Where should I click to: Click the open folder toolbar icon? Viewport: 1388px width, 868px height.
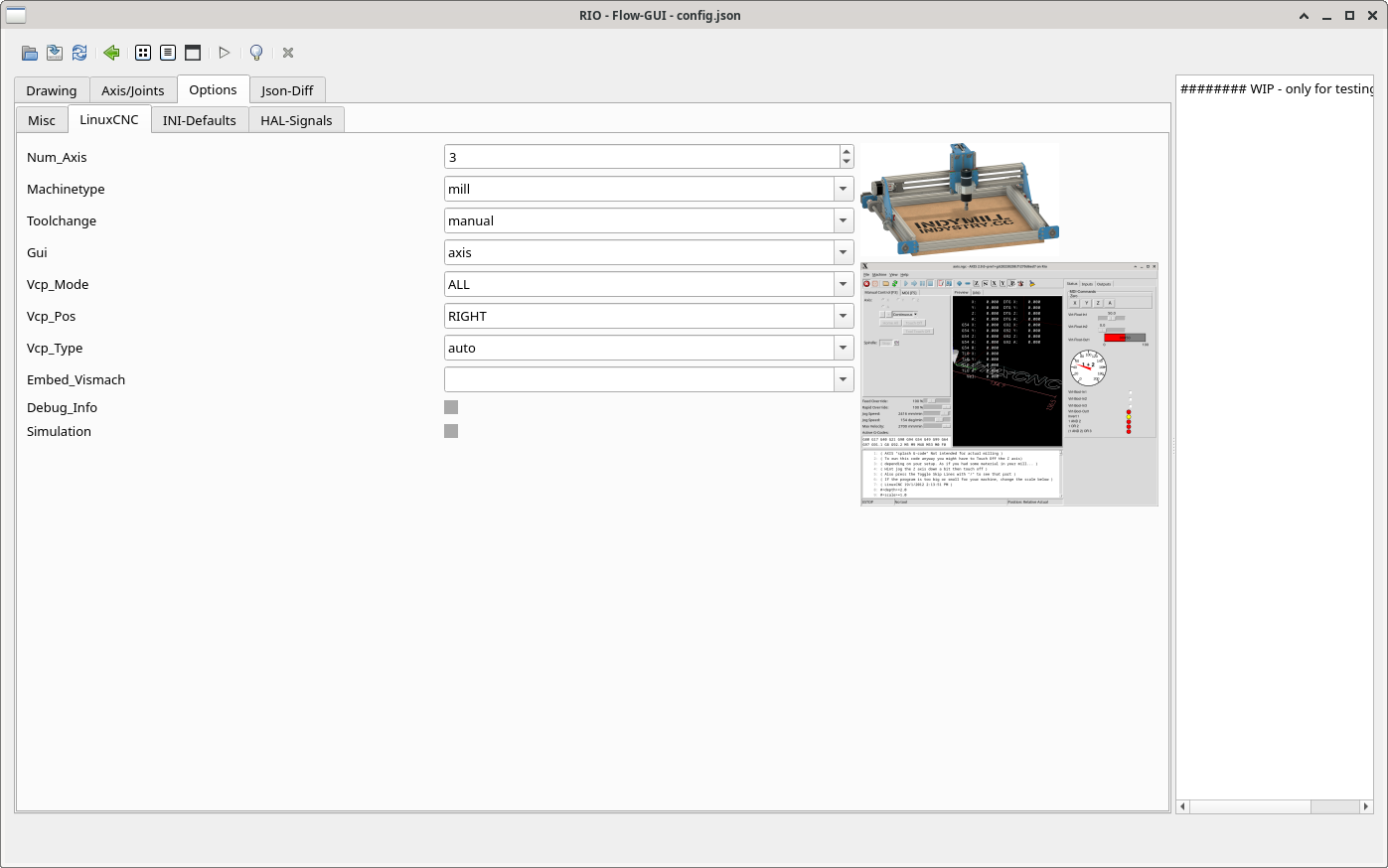click(30, 53)
